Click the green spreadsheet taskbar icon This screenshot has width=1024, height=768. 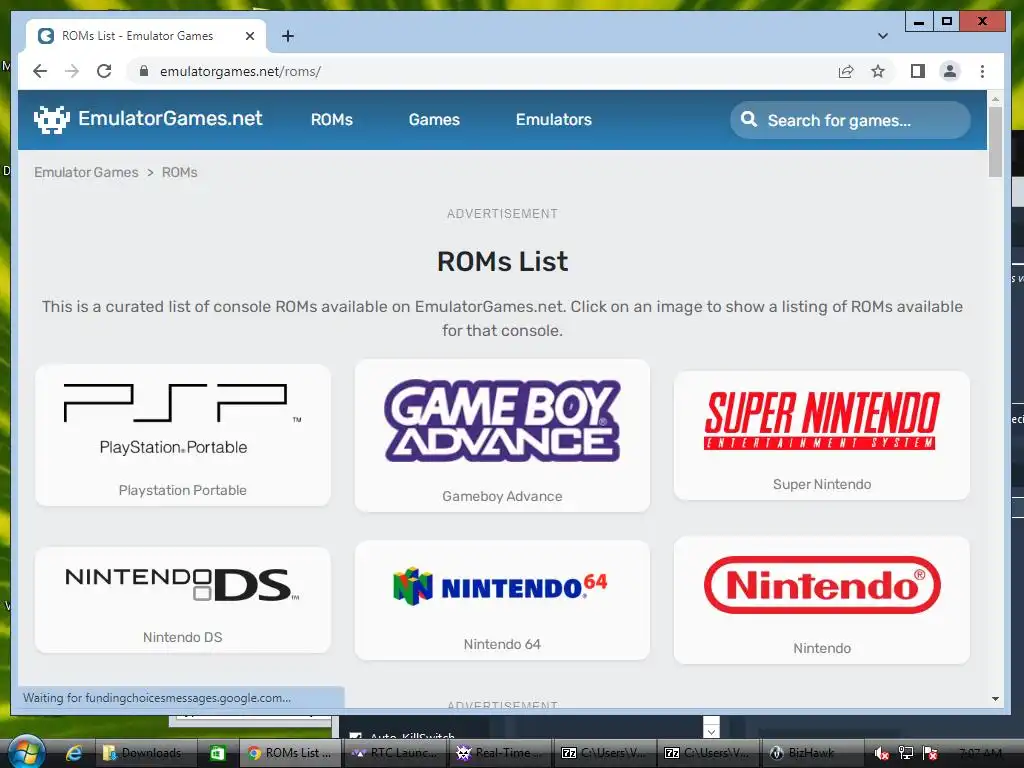coord(217,753)
